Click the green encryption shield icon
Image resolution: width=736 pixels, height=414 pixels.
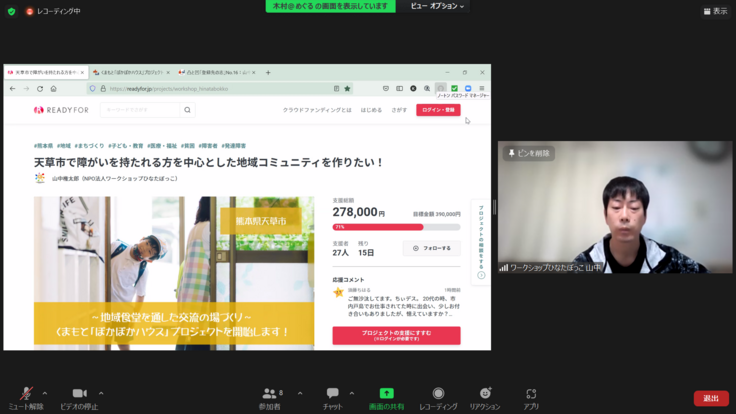11,11
